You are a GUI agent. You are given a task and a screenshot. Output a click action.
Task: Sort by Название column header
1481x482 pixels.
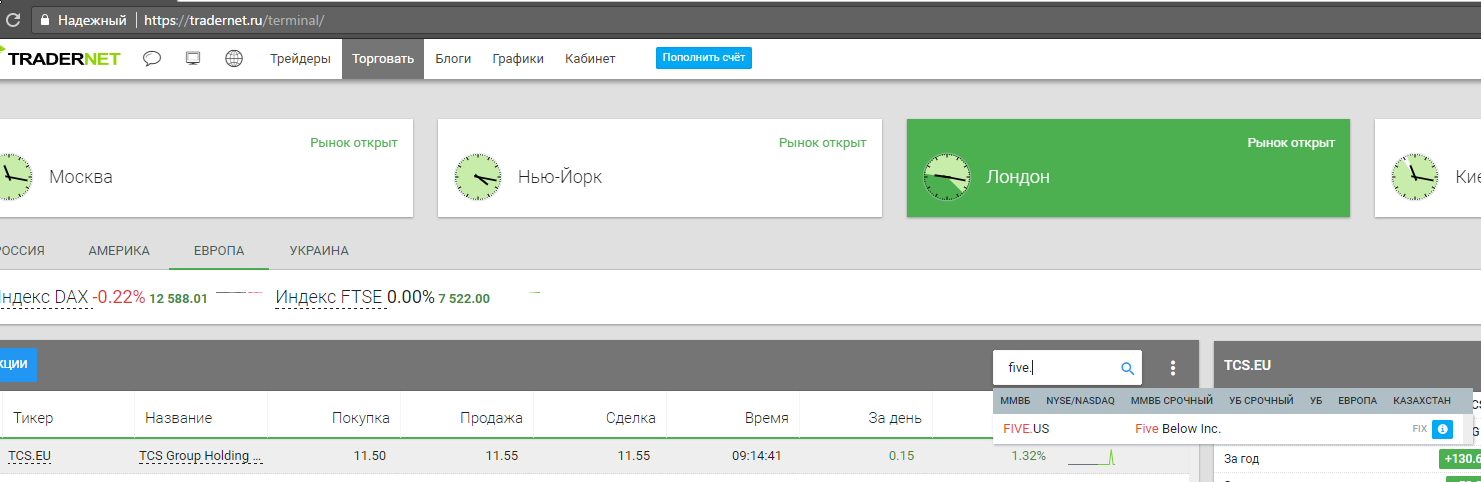click(178, 418)
